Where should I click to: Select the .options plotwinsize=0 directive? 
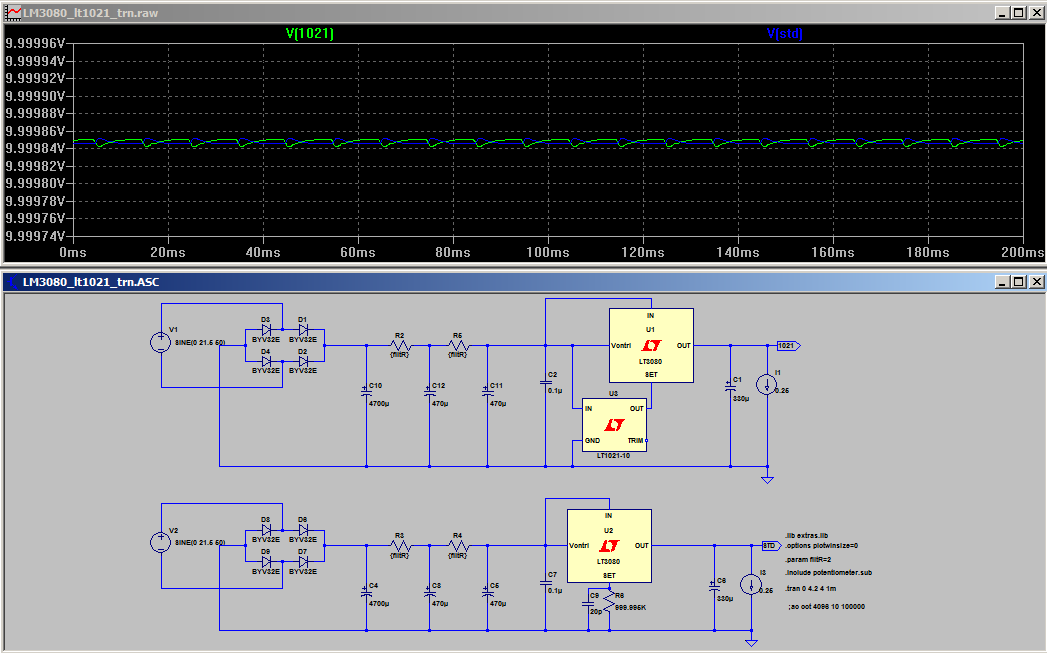821,546
